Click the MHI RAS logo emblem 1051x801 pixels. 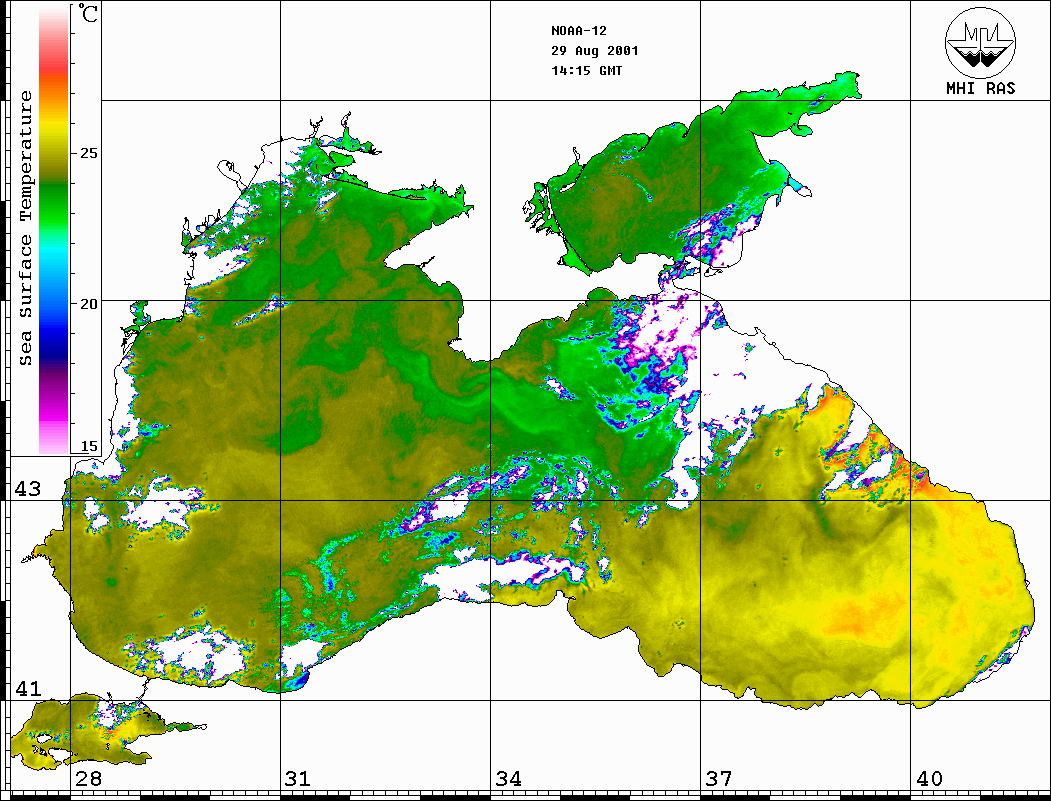point(981,42)
